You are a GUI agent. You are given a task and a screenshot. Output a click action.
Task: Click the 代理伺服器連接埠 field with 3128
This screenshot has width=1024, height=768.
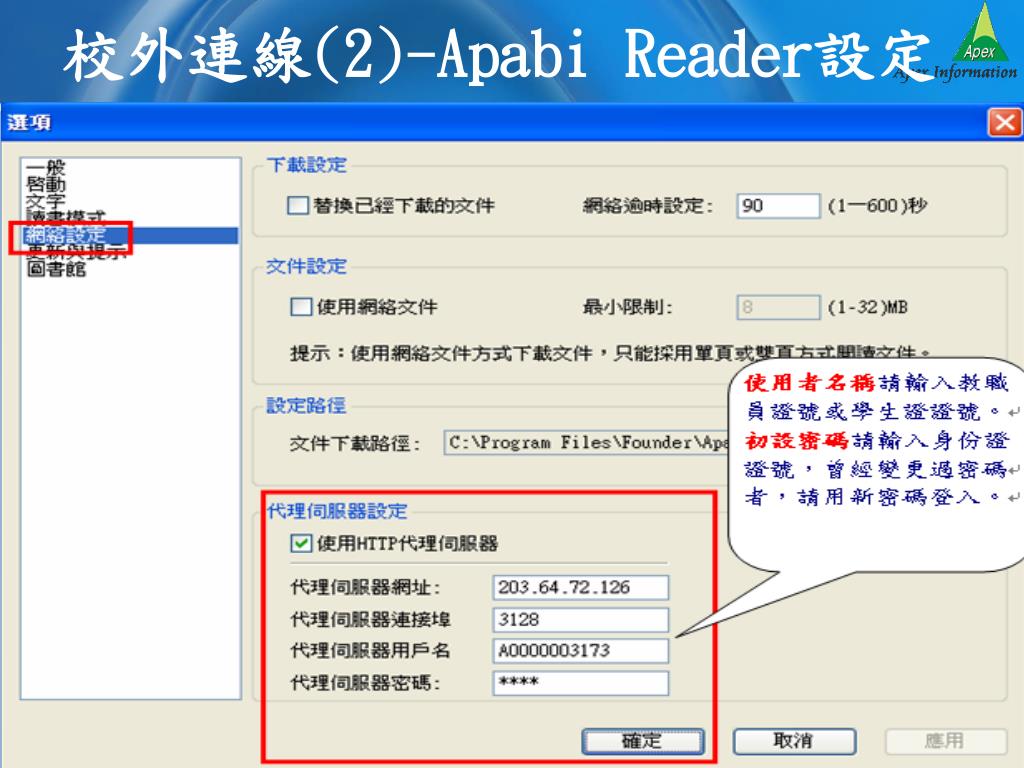[x=581, y=619]
